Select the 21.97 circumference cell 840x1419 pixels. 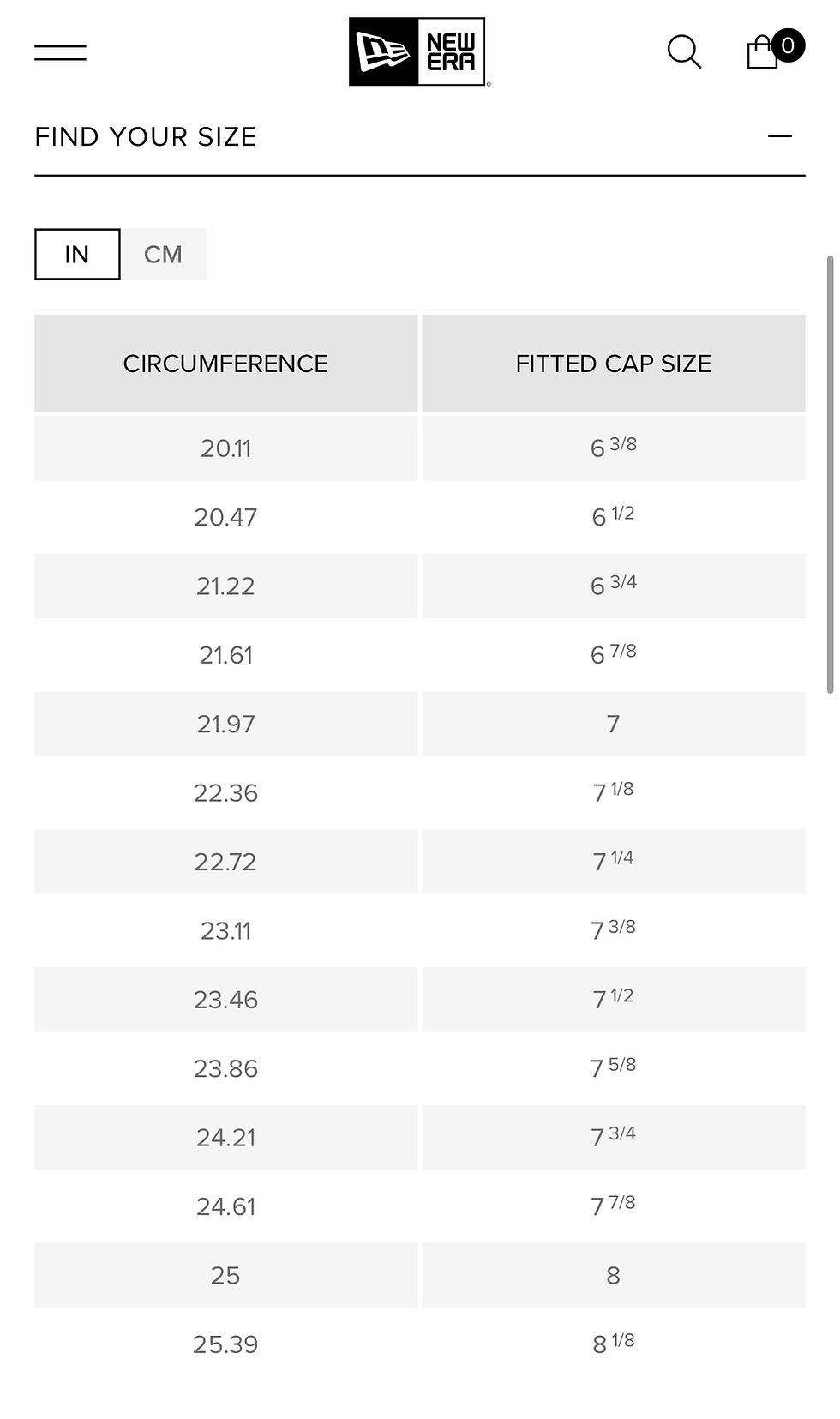[x=225, y=724]
